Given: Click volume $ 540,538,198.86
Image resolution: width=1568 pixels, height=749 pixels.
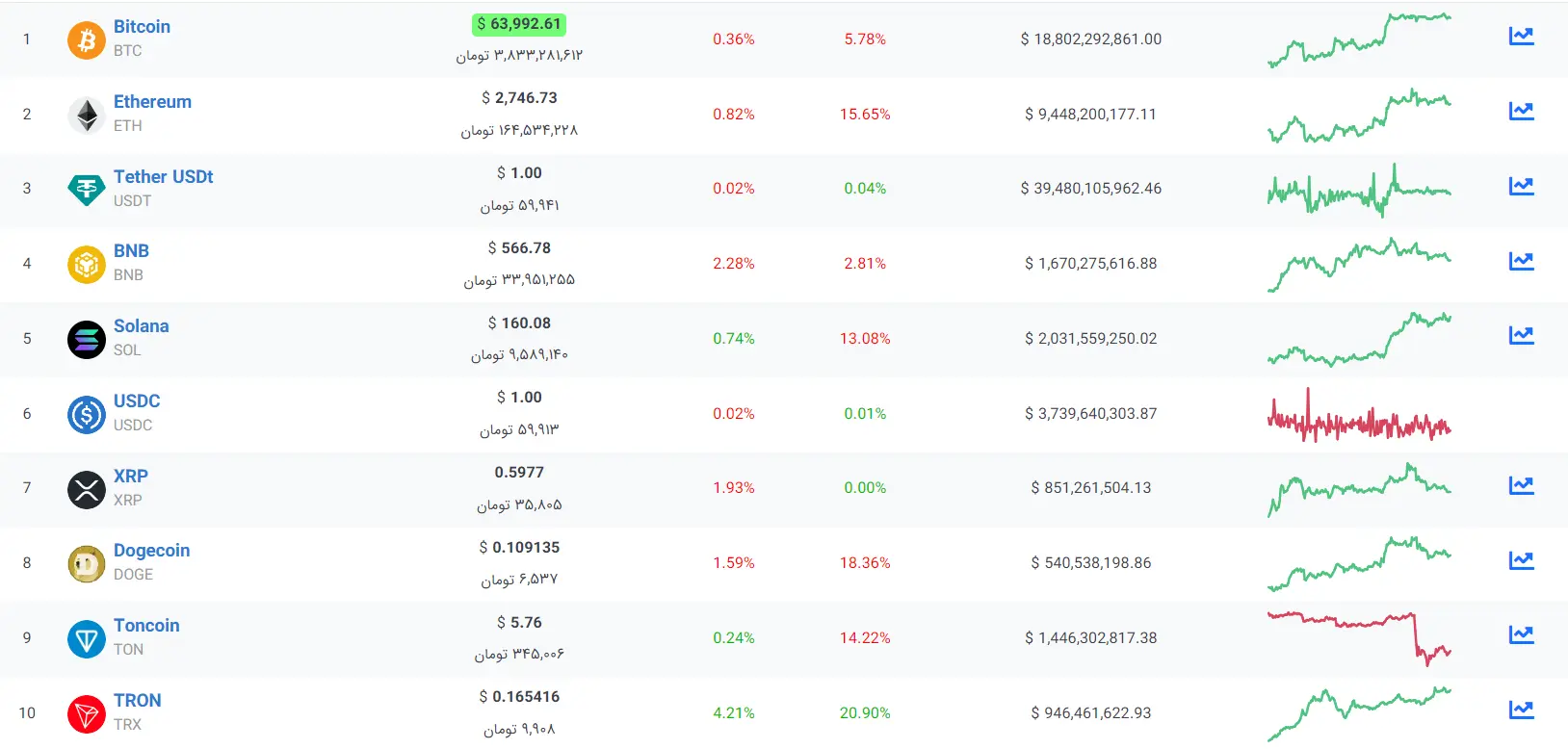Looking at the screenshot, I should click(1091, 563).
